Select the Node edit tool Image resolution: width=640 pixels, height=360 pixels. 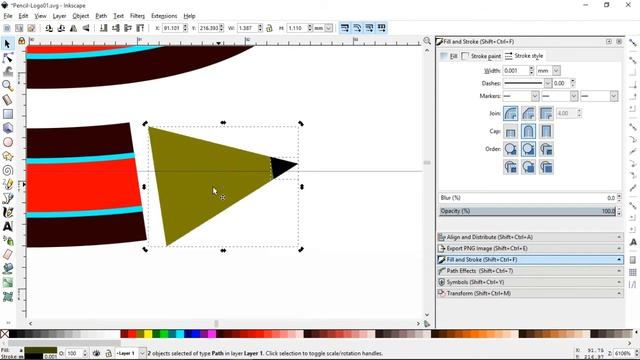pos(7,58)
